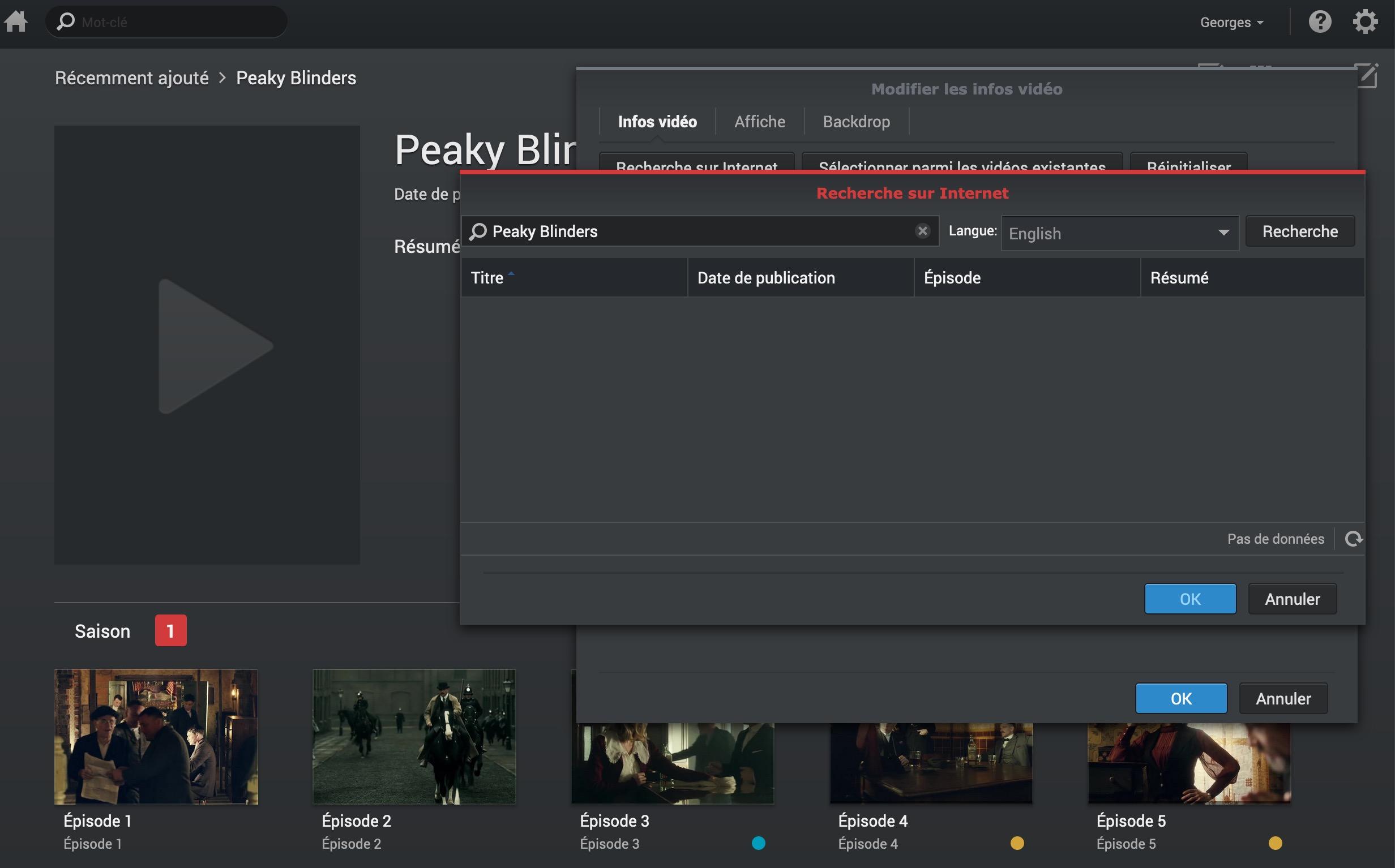Sort results by Titre column

487,278
